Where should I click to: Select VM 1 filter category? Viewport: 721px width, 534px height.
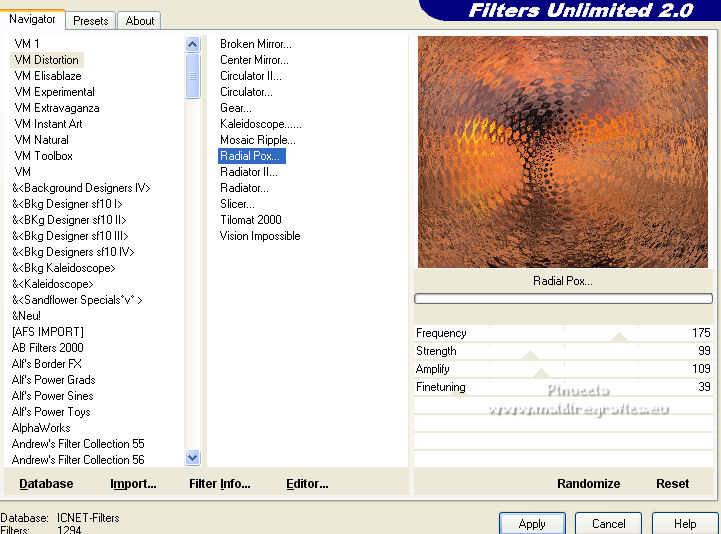(x=27, y=44)
